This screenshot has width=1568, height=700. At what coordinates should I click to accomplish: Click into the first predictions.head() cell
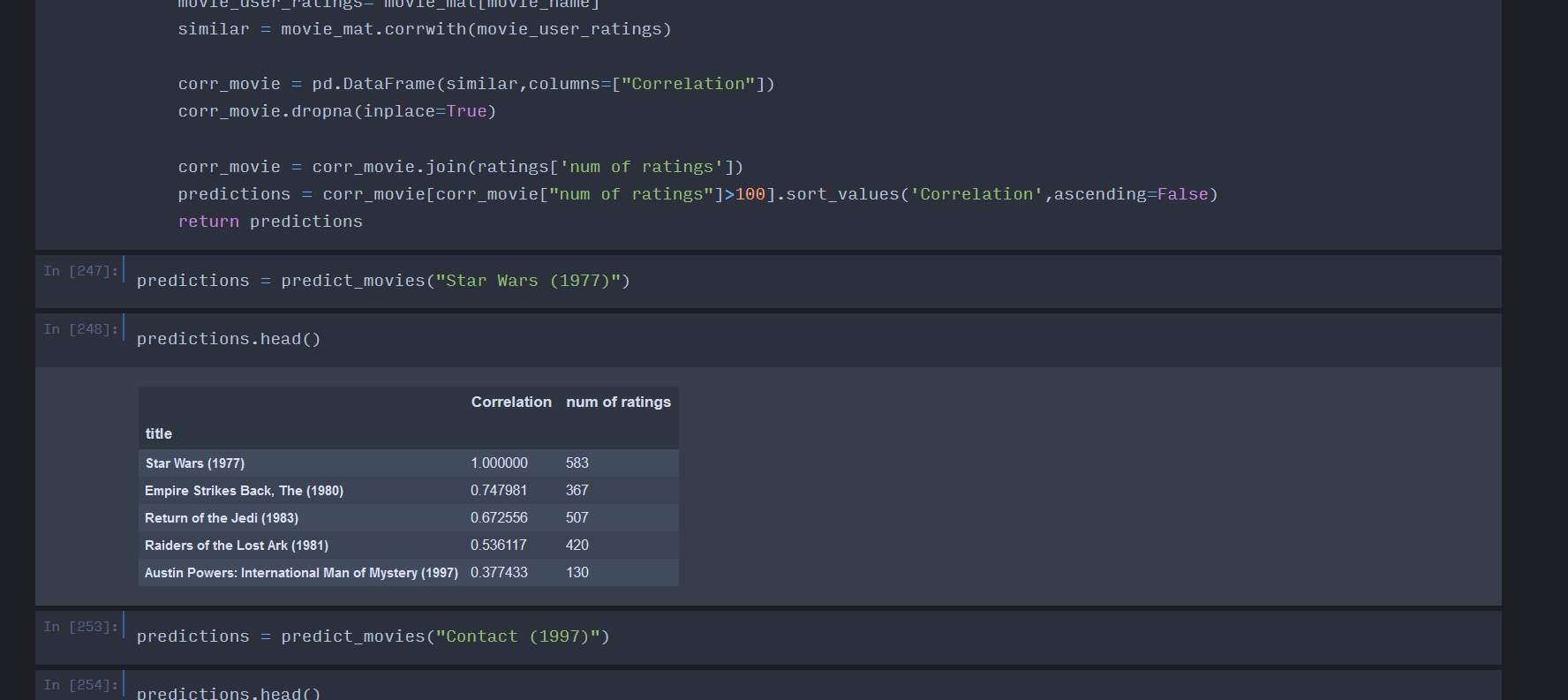pos(229,339)
